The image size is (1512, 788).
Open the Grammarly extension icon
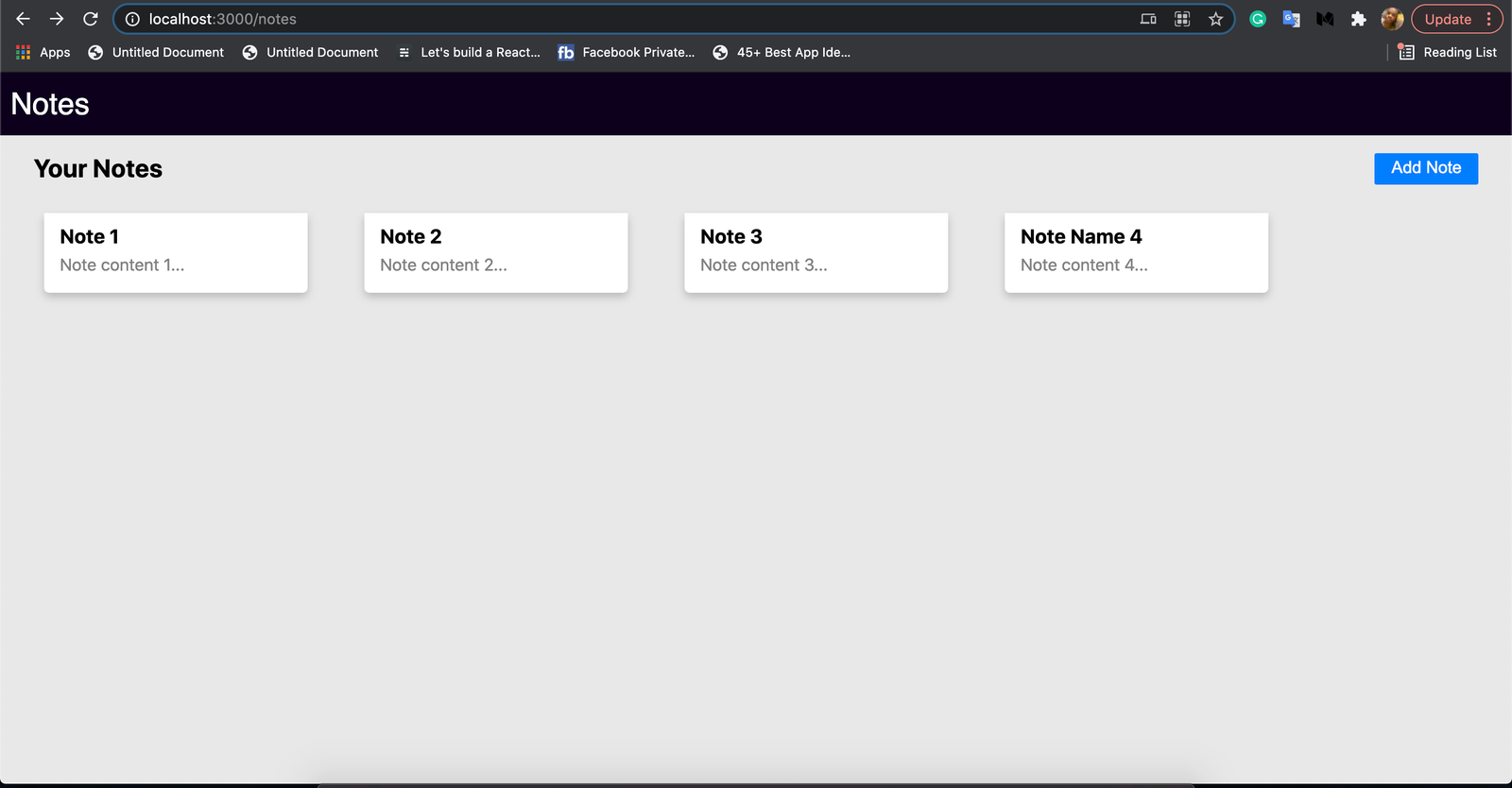[1257, 19]
